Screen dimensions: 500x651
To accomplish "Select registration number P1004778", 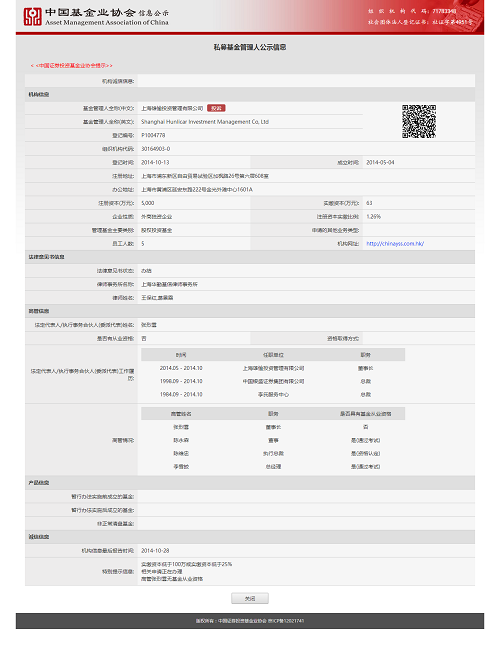I will pos(153,135).
